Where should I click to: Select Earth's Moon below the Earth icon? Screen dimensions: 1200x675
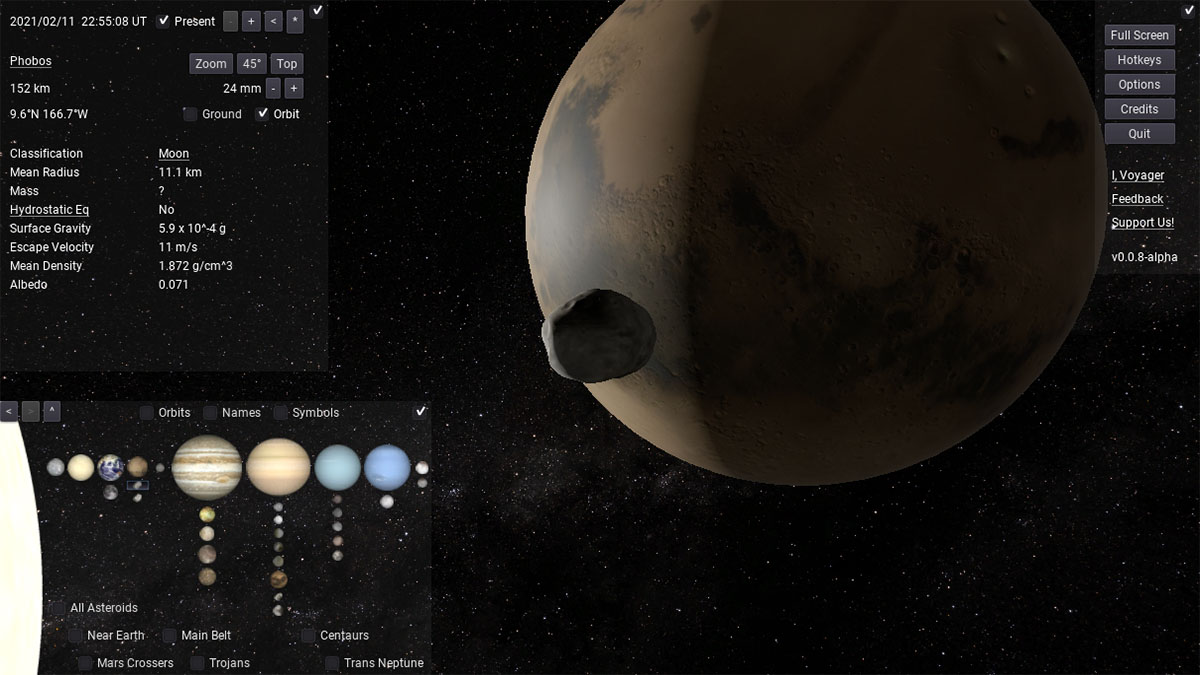click(110, 492)
